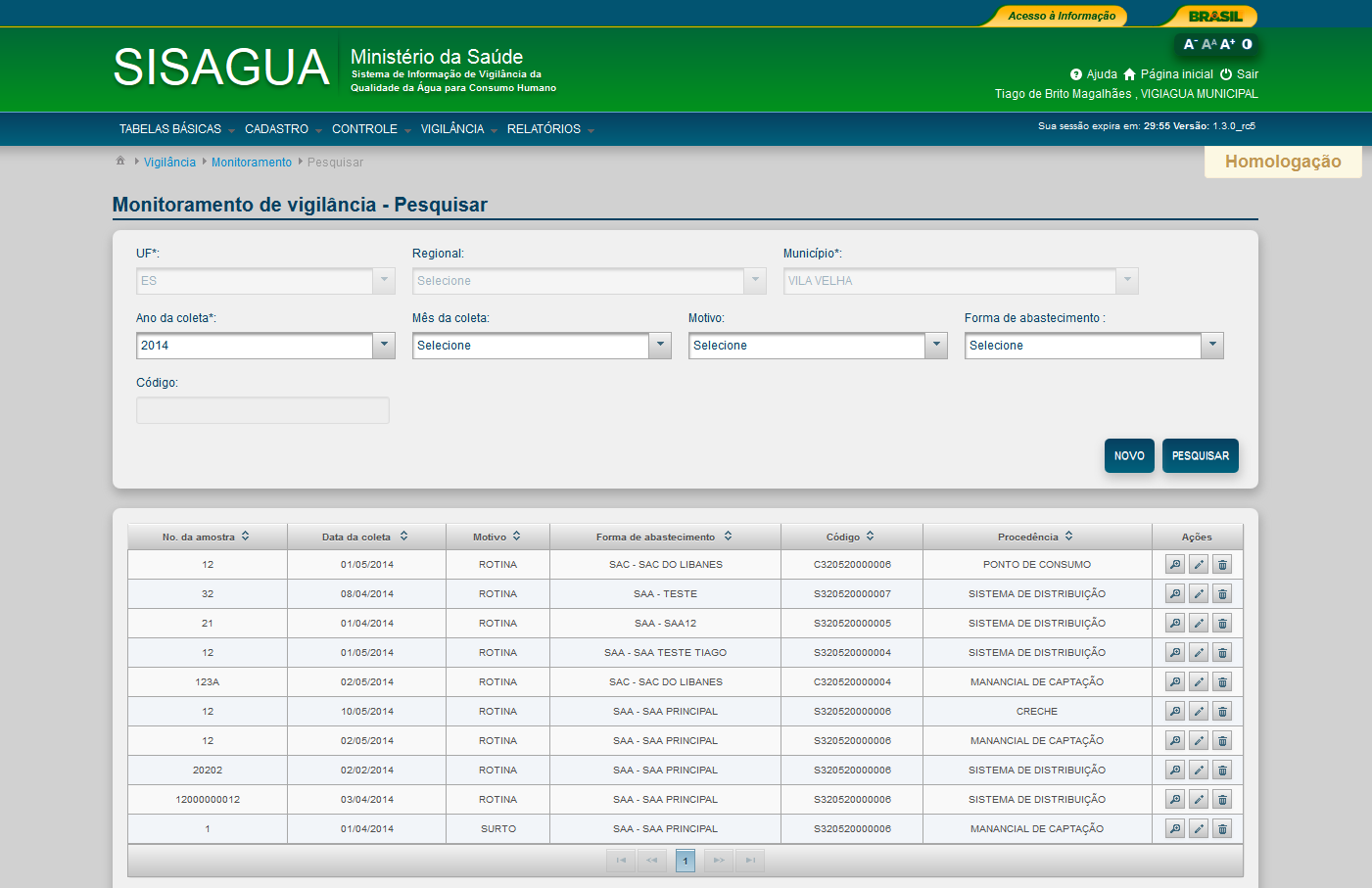The width and height of the screenshot is (1372, 888).
Task: Decrease font size with A- button
Action: (1190, 44)
